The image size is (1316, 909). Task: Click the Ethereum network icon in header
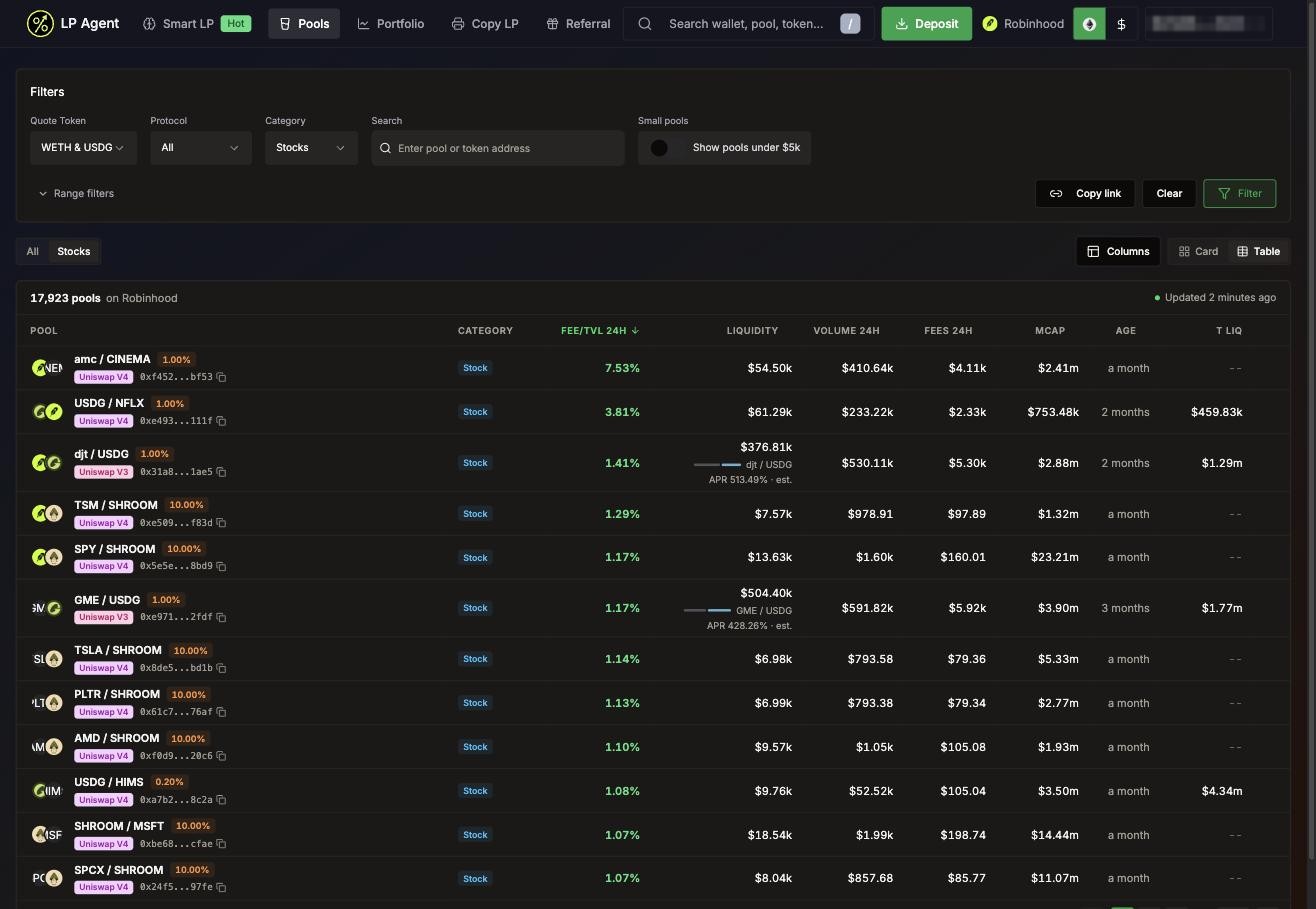coord(1089,24)
